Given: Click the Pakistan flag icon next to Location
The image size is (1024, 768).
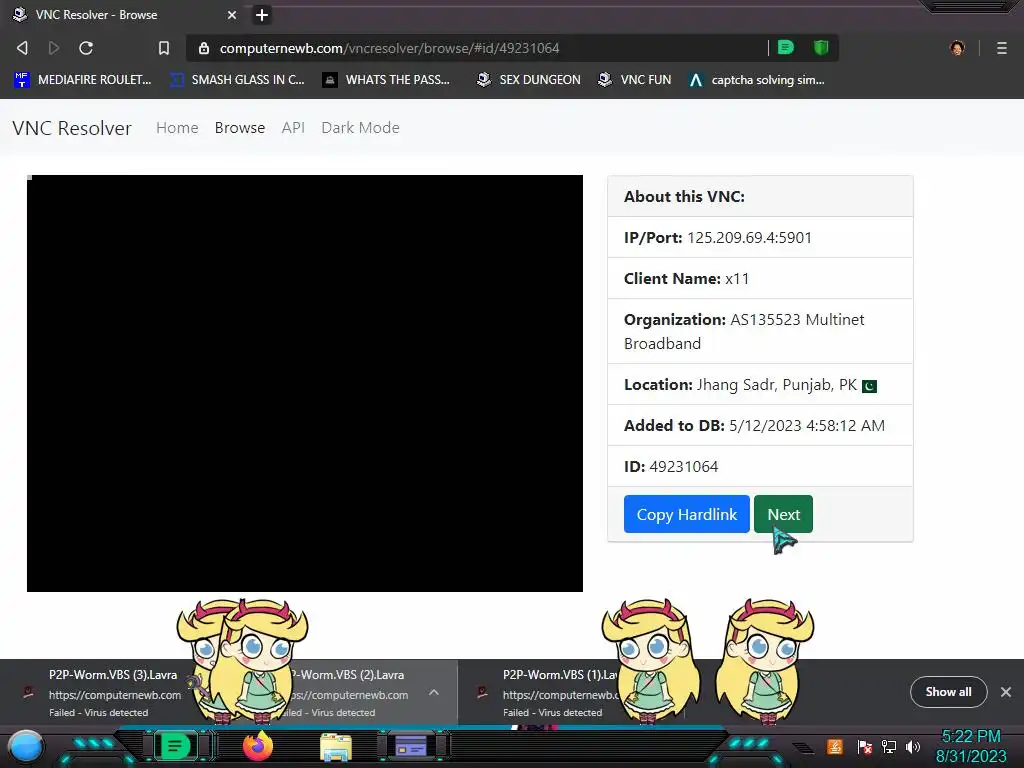Looking at the screenshot, I should (x=869, y=387).
